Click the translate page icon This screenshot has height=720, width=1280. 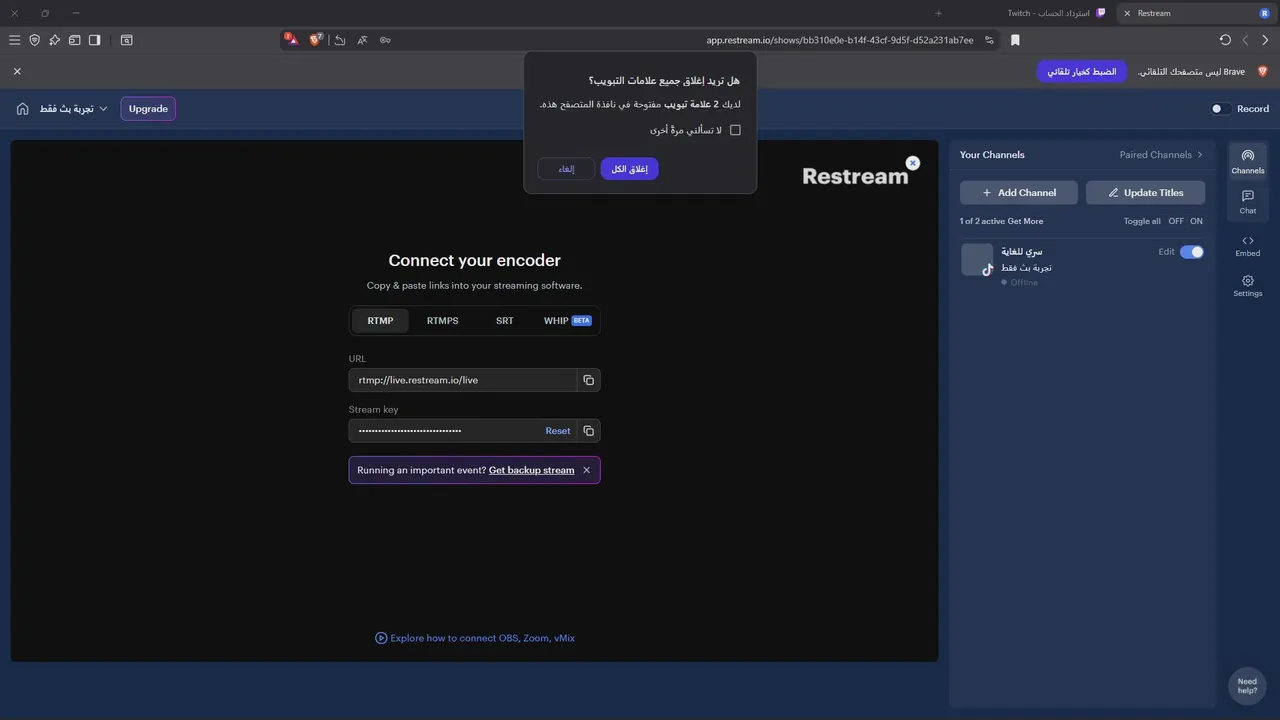point(362,40)
